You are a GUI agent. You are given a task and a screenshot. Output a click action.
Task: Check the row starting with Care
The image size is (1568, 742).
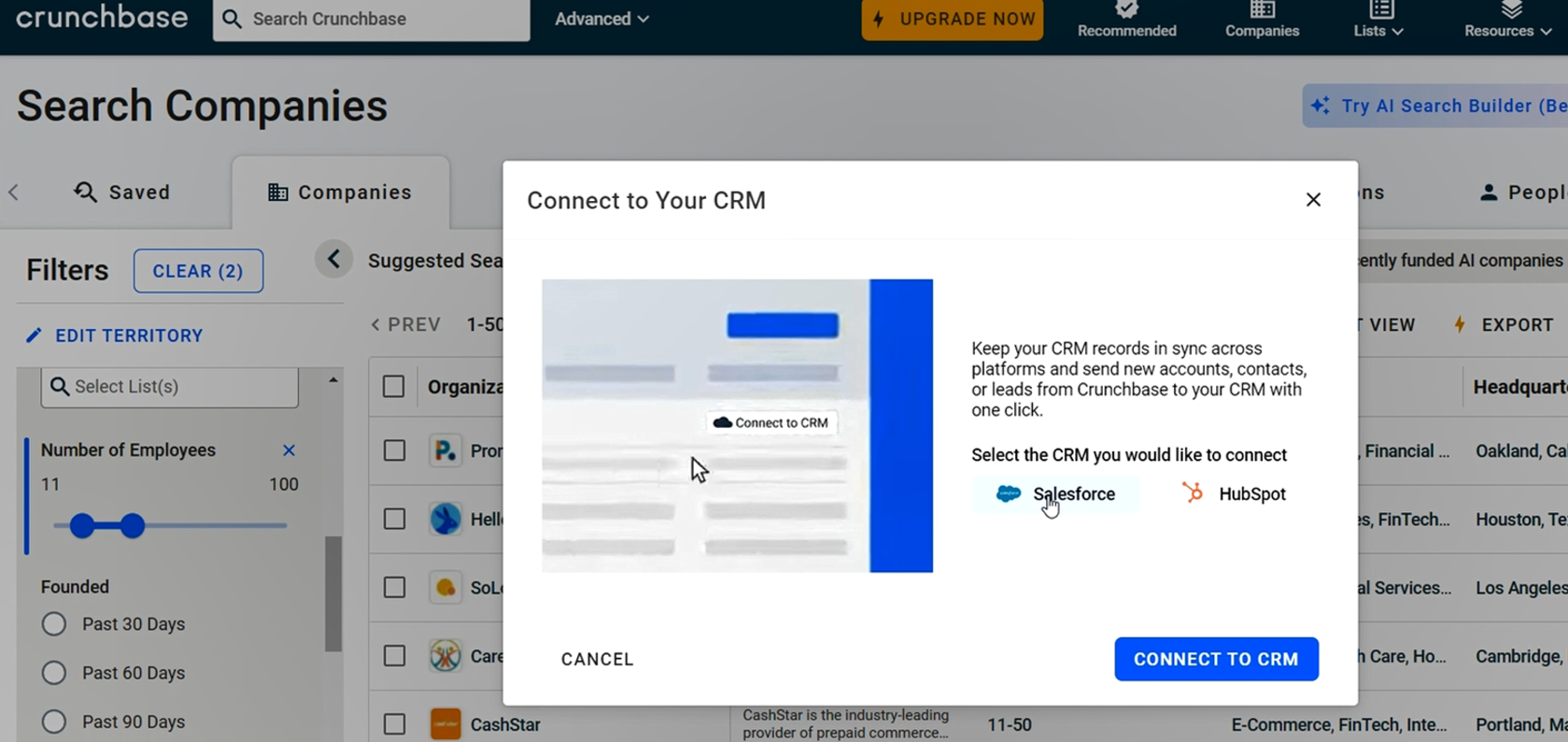pyautogui.click(x=394, y=656)
